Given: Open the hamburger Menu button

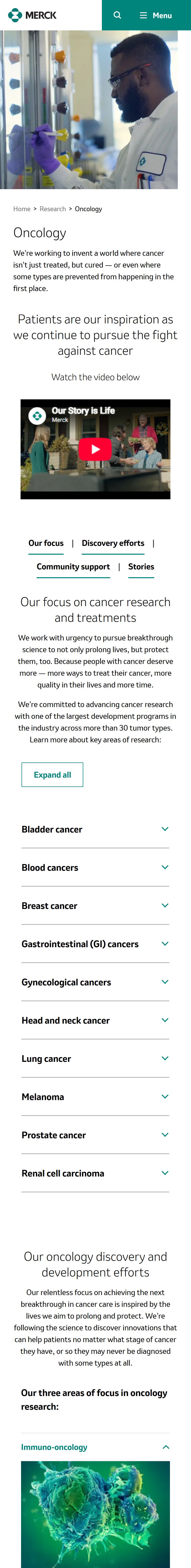Looking at the screenshot, I should click(x=156, y=15).
